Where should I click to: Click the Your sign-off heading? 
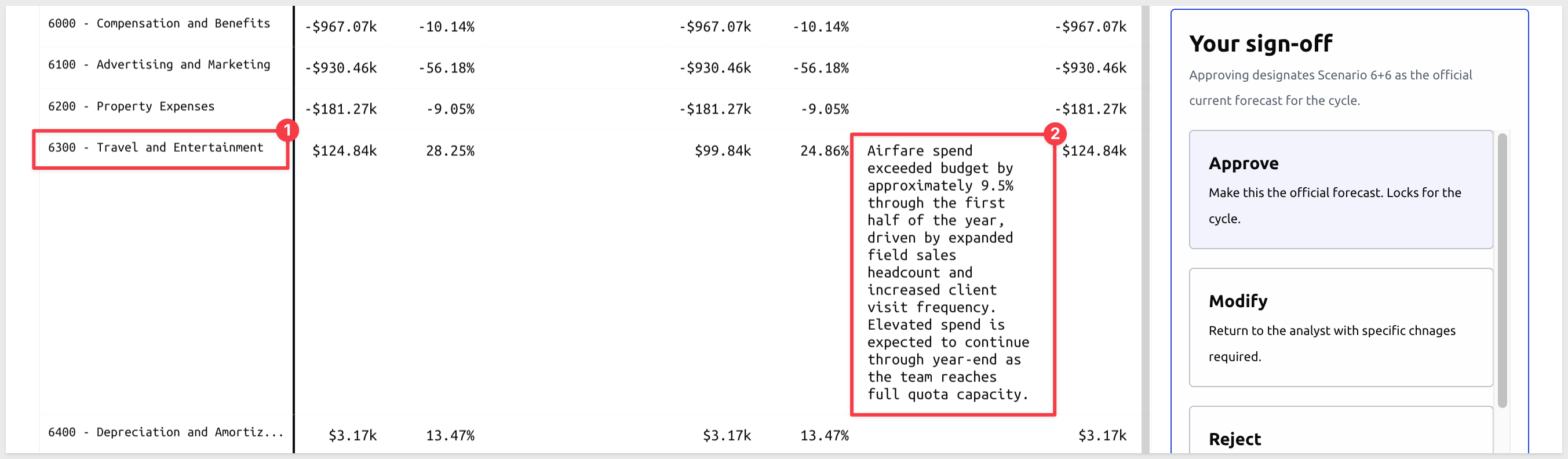pyautogui.click(x=1261, y=44)
